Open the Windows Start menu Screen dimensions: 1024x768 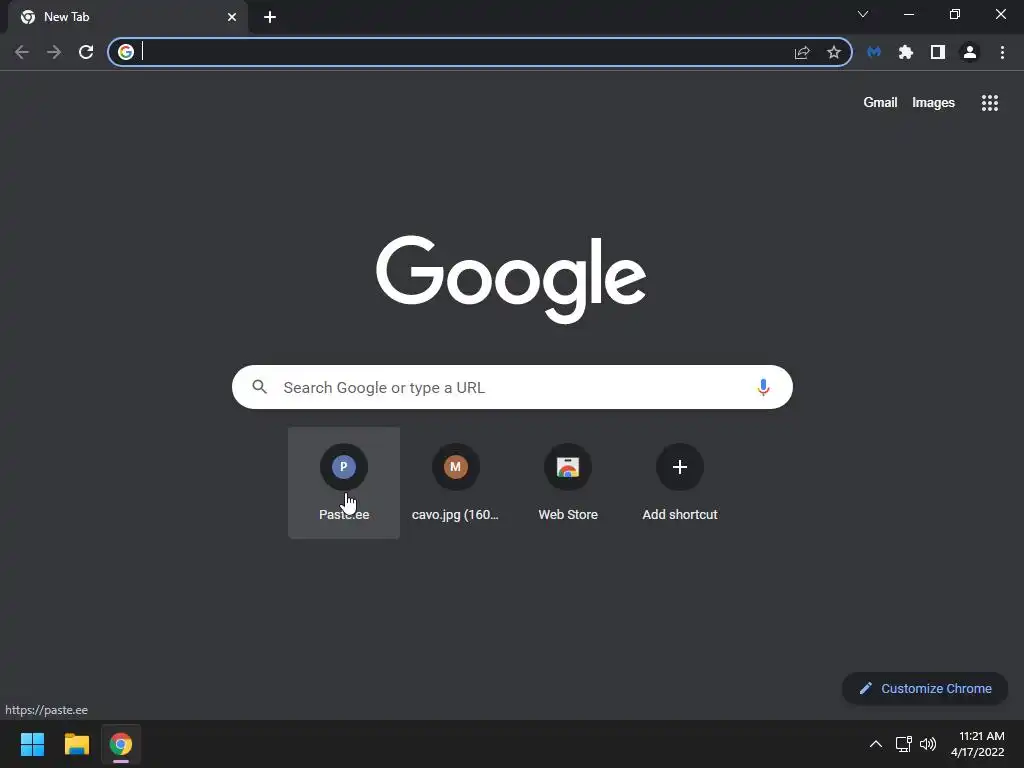pyautogui.click(x=32, y=744)
